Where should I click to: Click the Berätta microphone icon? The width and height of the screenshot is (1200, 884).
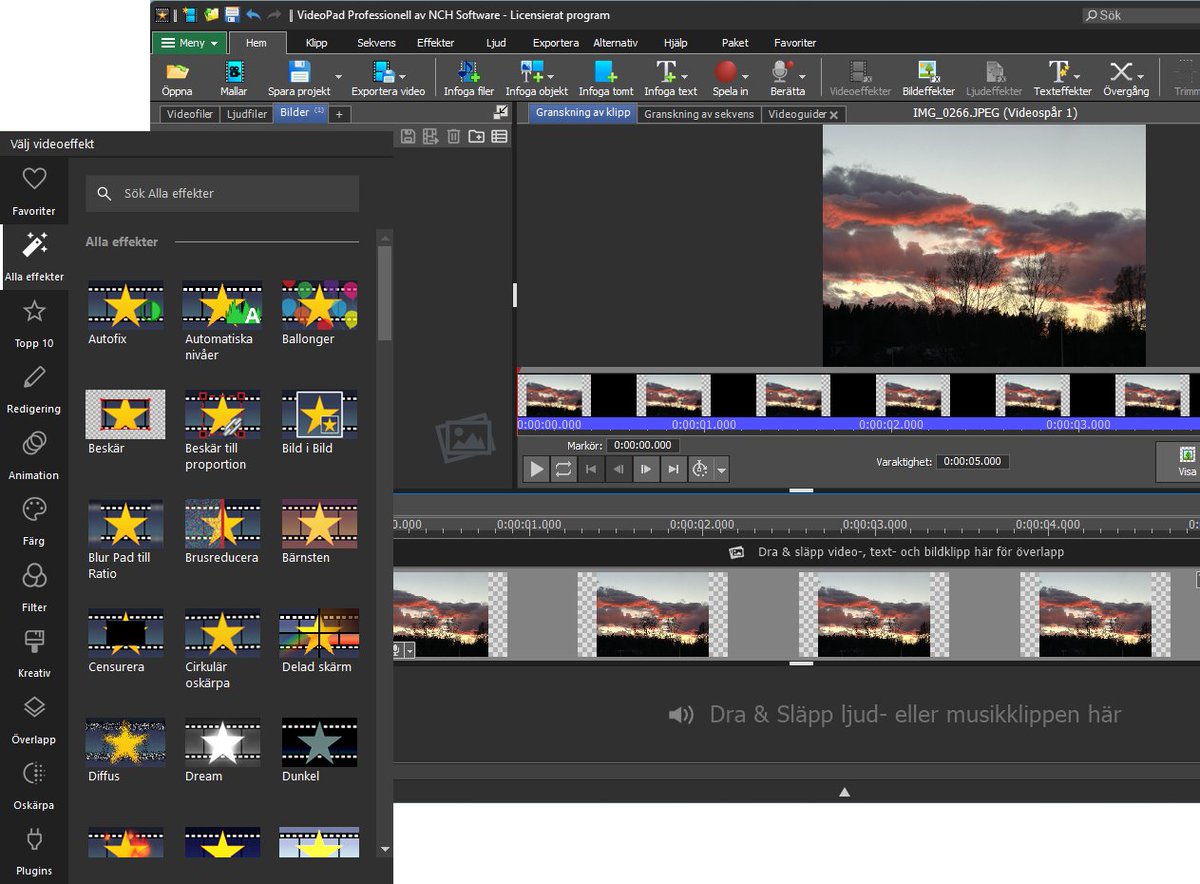(x=781, y=72)
